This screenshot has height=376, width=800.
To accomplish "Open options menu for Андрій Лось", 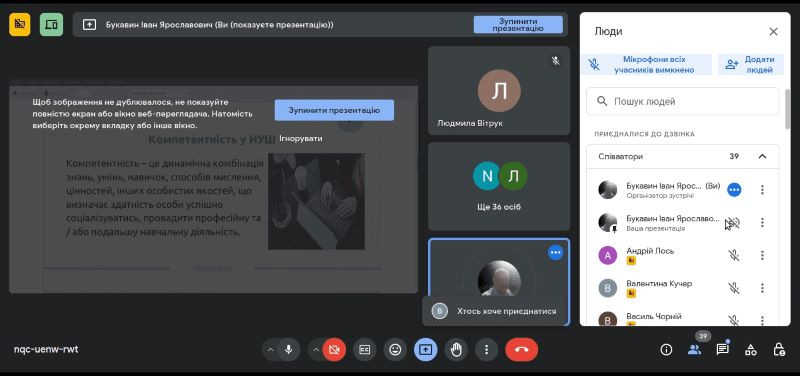I will click(762, 255).
